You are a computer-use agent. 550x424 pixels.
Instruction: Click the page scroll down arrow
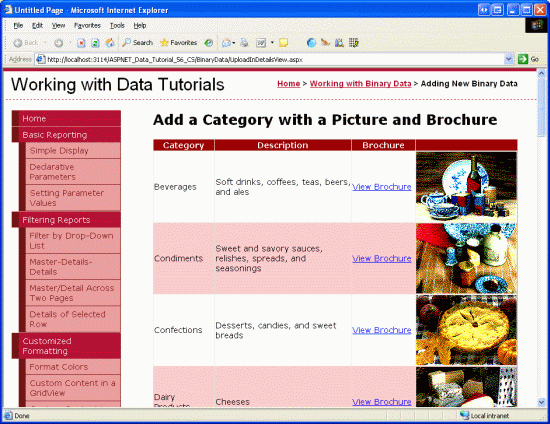[x=541, y=402]
